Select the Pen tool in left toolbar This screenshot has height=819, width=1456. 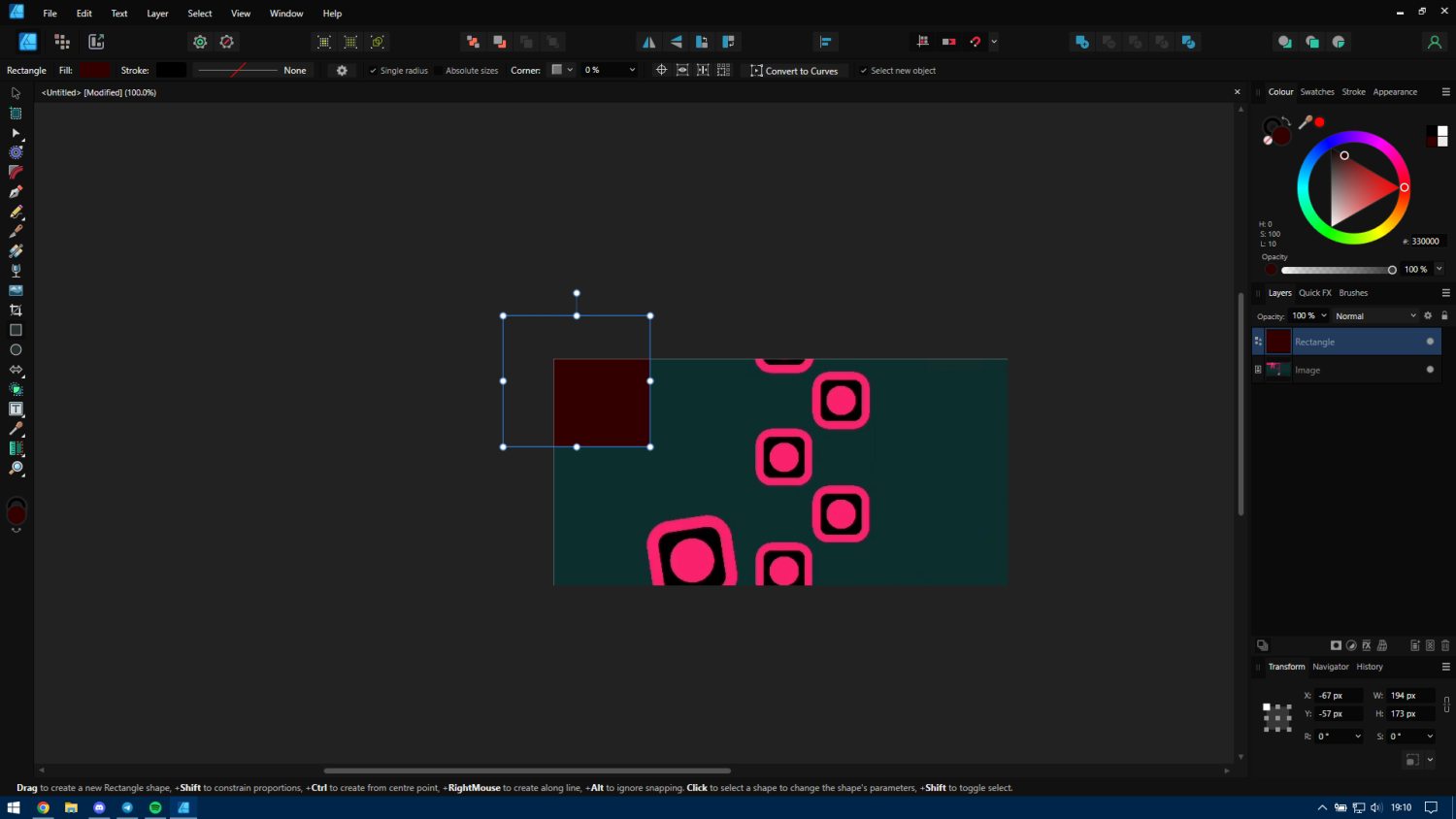pos(16,192)
